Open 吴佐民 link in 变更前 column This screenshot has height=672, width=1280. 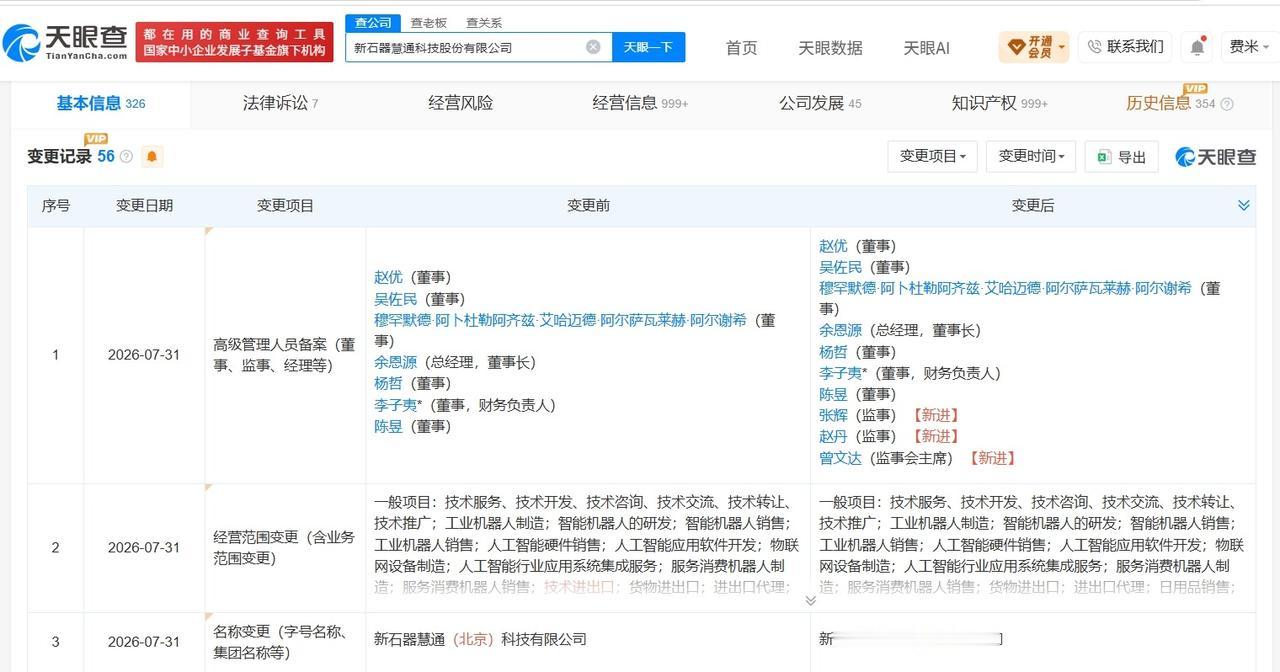[395, 299]
